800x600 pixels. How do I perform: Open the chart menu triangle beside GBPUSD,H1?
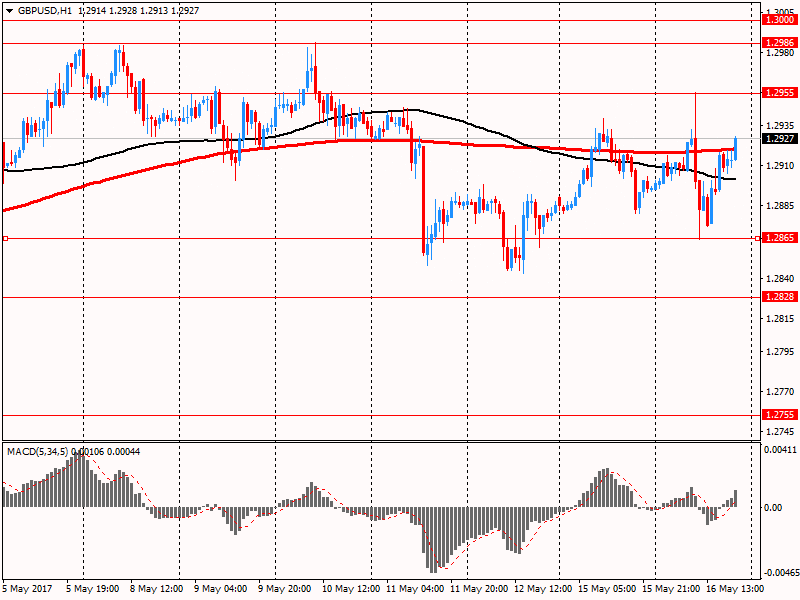[x=9, y=11]
